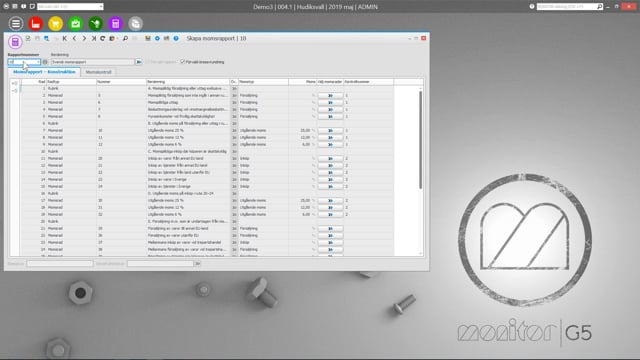
Task: Click the column settings toolbar icon
Action: point(167,38)
